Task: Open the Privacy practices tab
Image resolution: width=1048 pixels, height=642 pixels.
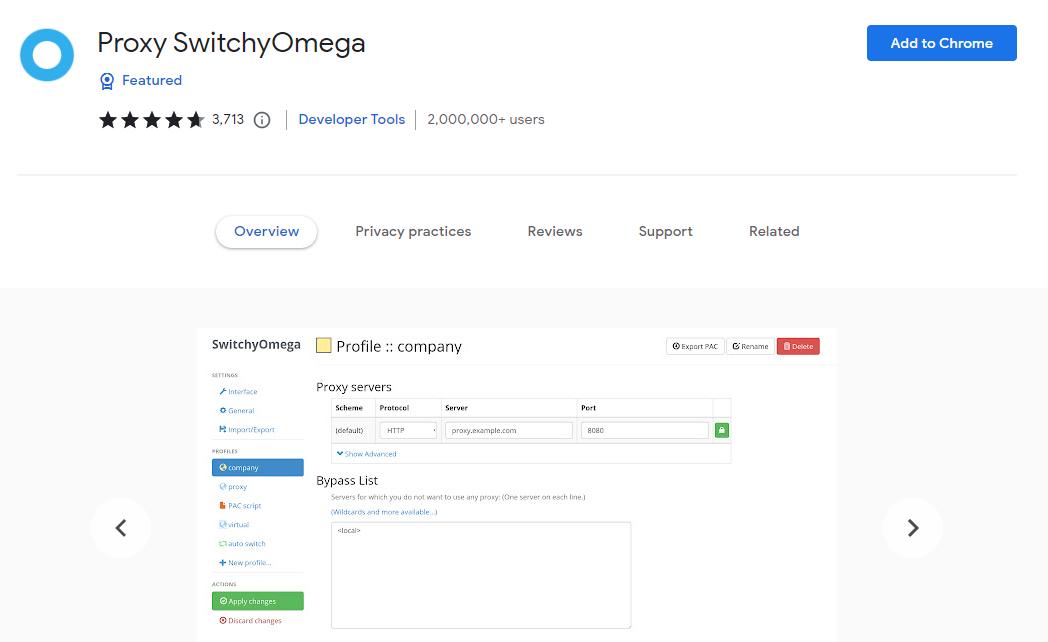Action: point(413,231)
